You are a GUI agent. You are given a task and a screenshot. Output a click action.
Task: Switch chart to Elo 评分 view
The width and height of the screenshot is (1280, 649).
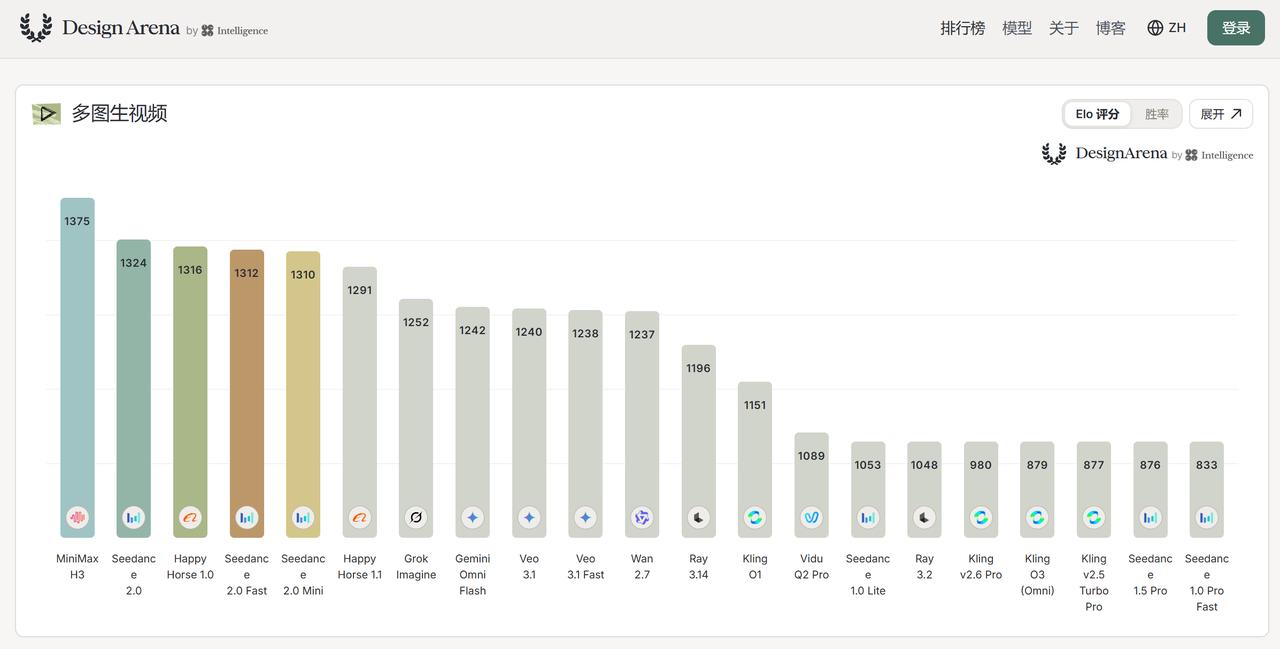point(1097,114)
